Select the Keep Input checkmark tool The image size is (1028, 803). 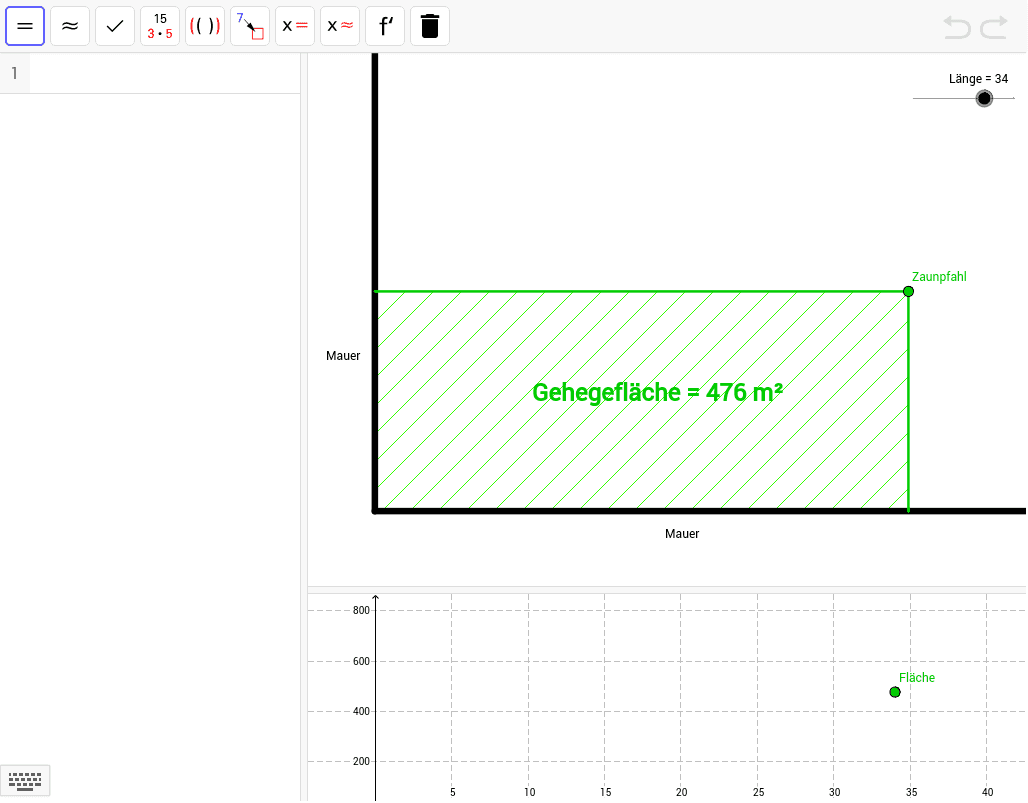[115, 26]
